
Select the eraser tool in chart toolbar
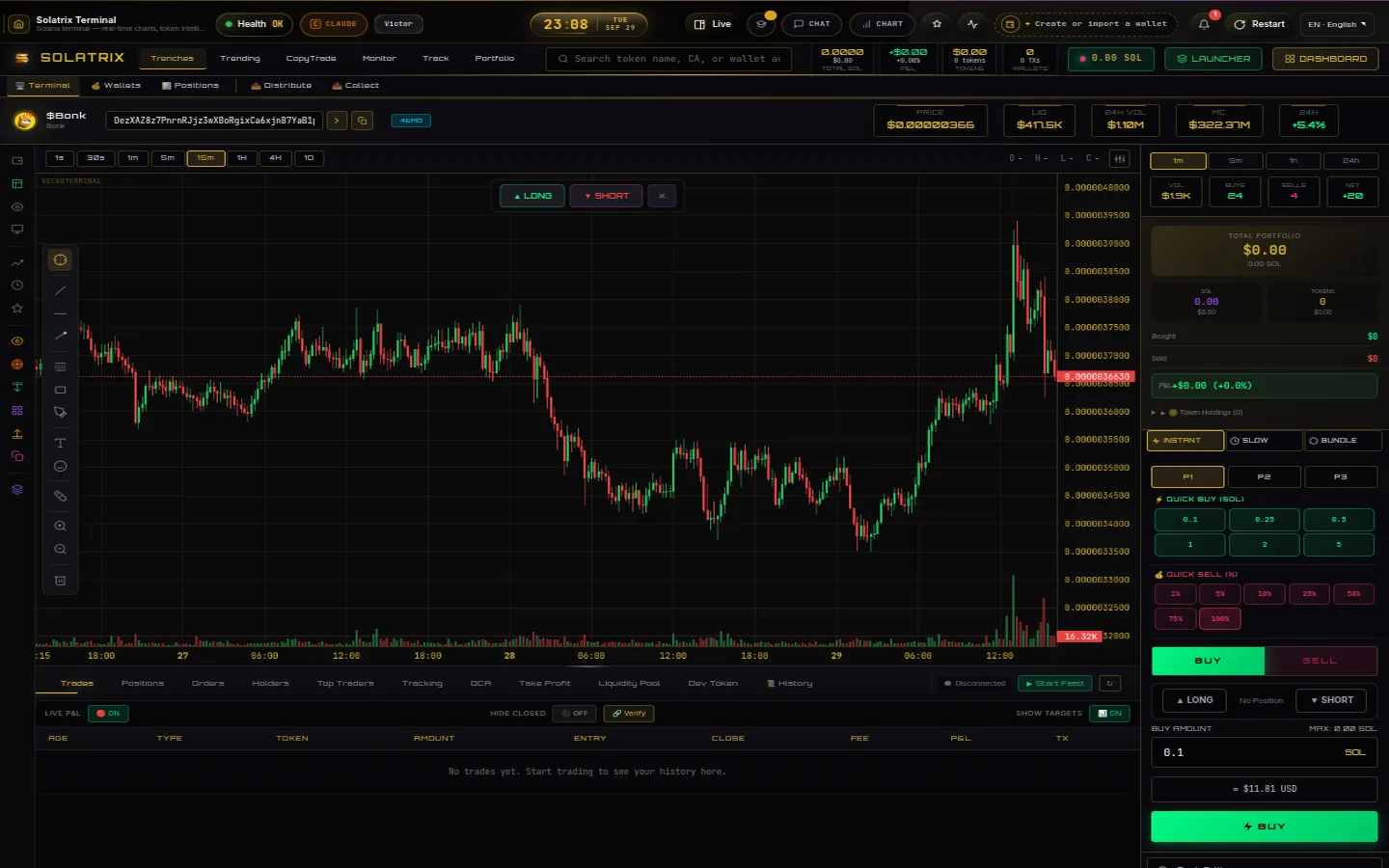click(x=60, y=496)
